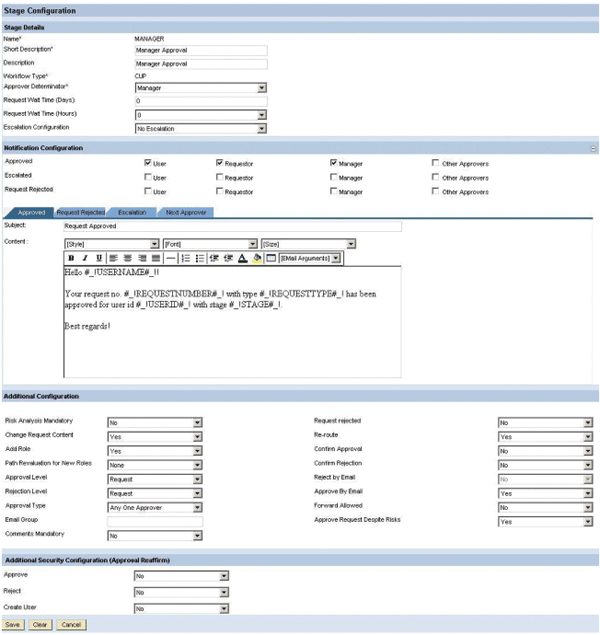Center-align the content text
This screenshot has width=600, height=635.
click(x=128, y=258)
